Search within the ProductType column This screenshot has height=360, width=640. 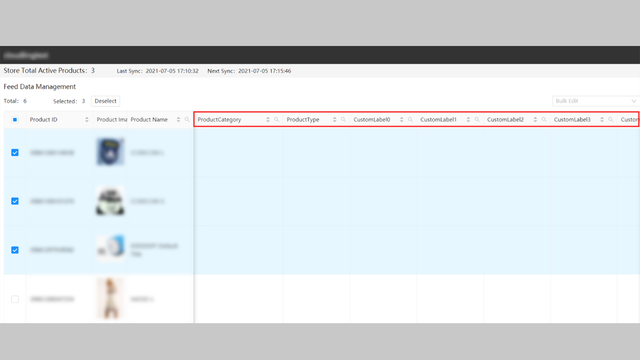343,120
